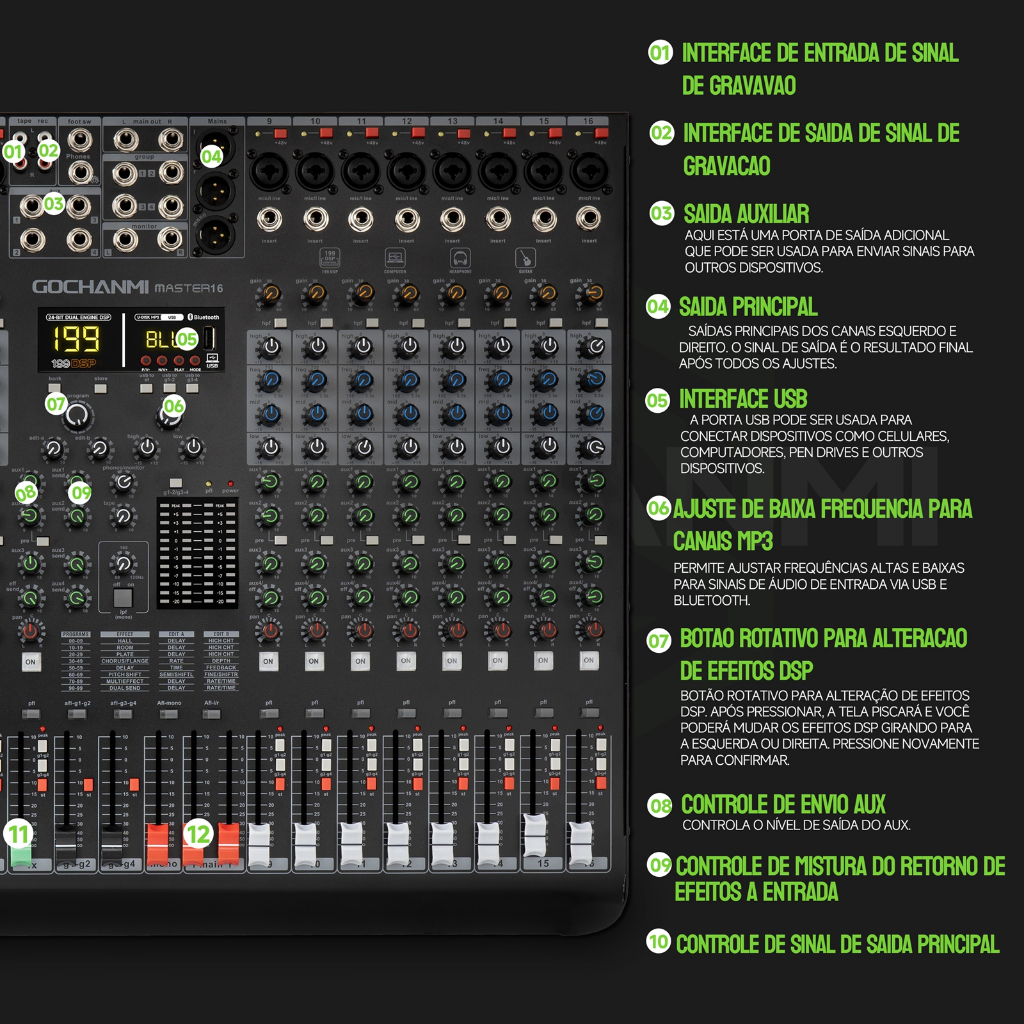The width and height of the screenshot is (1024, 1024).
Task: Toggle channel 9 +48v phantom power switch
Action: (x=281, y=133)
